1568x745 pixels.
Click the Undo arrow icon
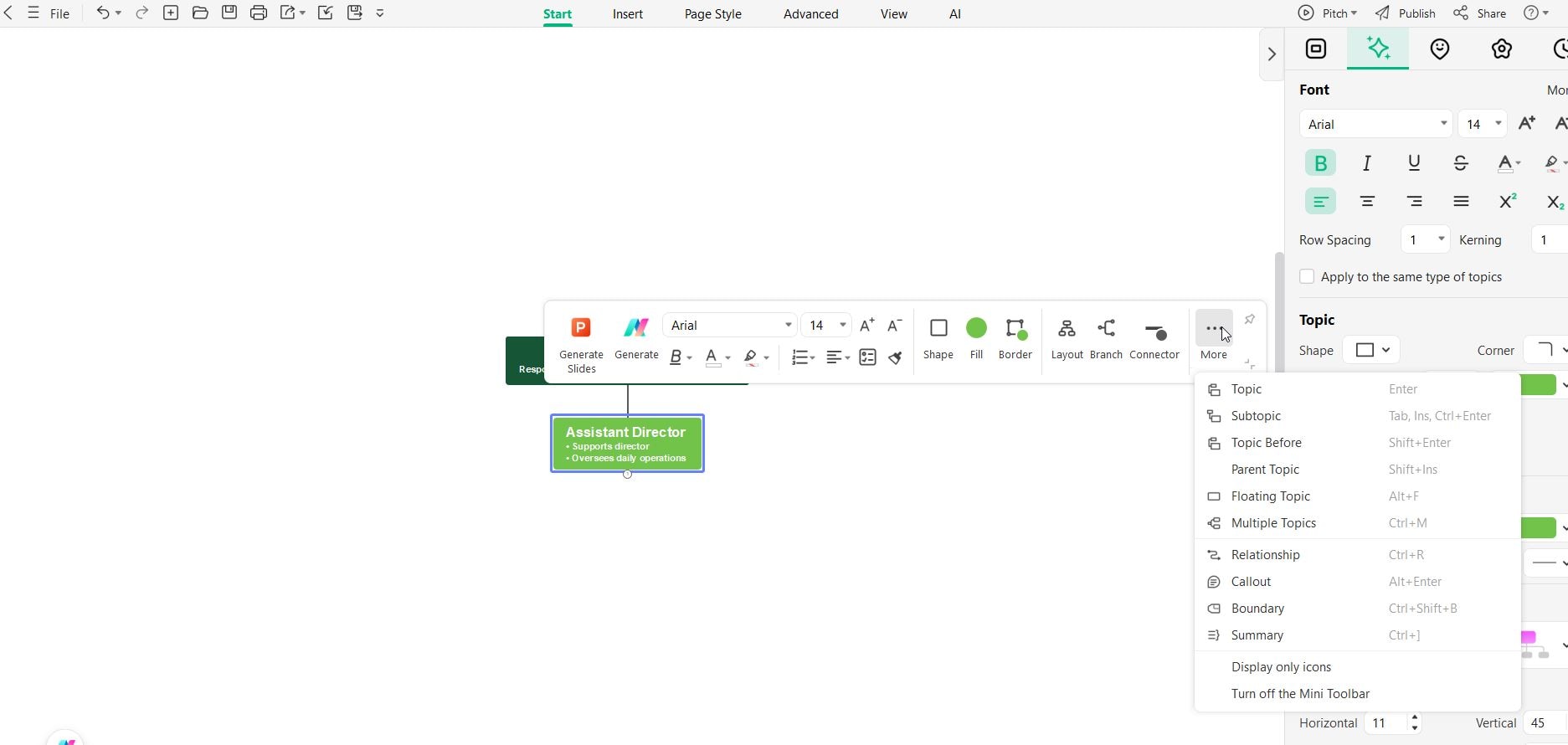(102, 13)
